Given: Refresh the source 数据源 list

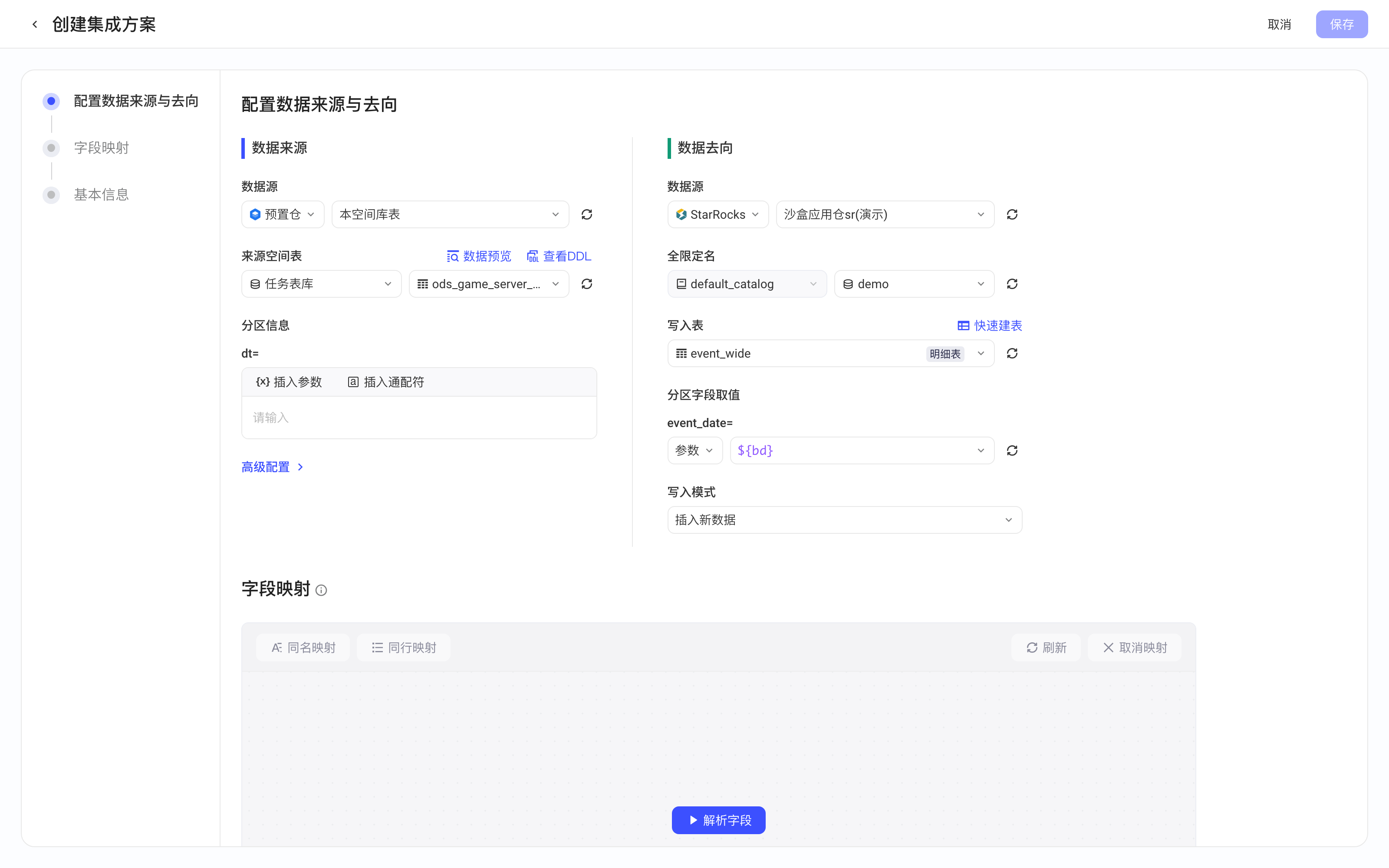Looking at the screenshot, I should tap(586, 214).
